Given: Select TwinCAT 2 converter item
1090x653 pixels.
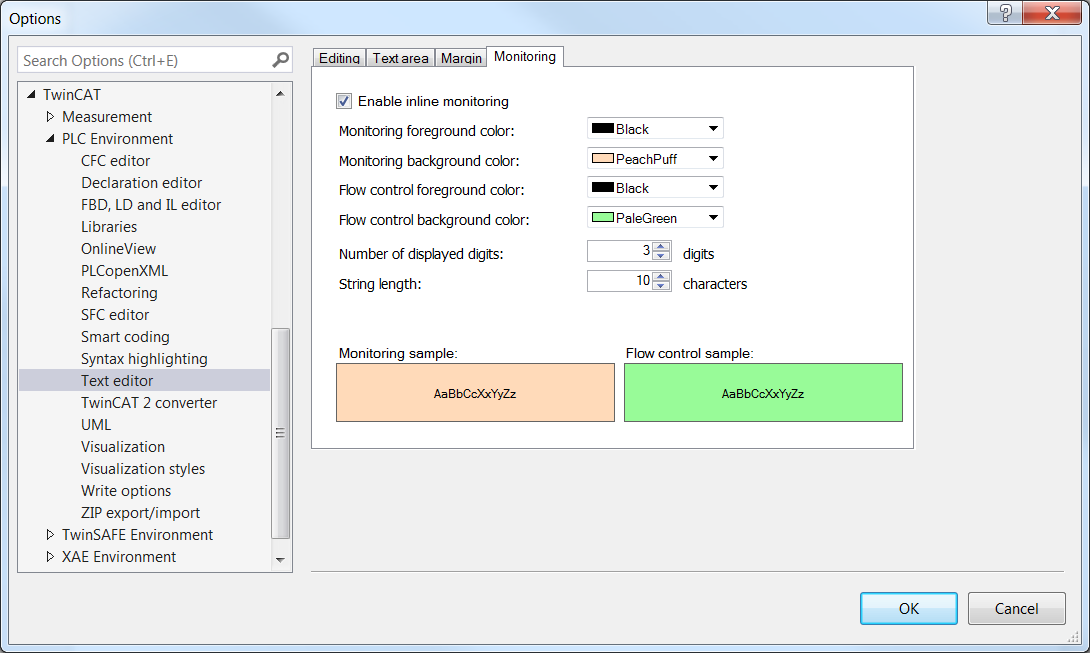Looking at the screenshot, I should 149,403.
